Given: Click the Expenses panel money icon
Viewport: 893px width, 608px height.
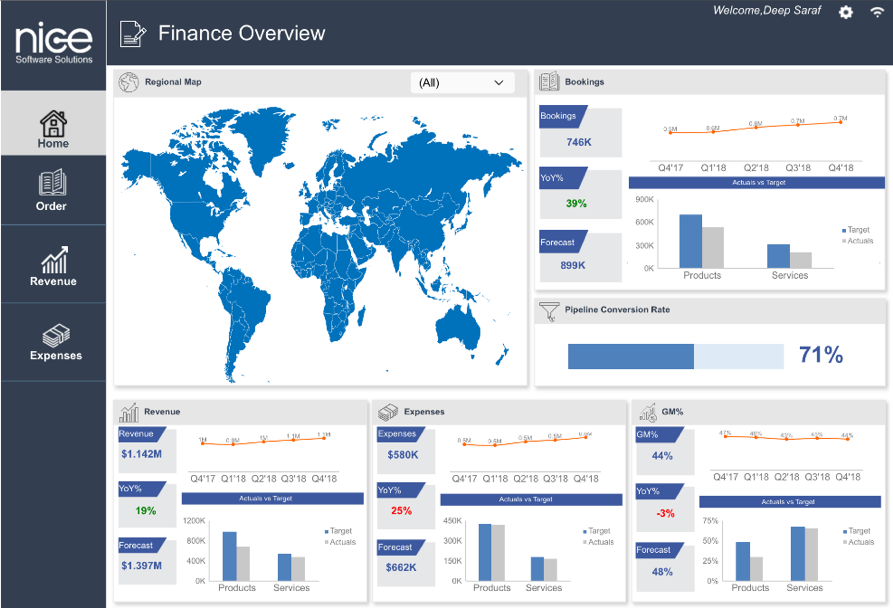Looking at the screenshot, I should click(387, 412).
